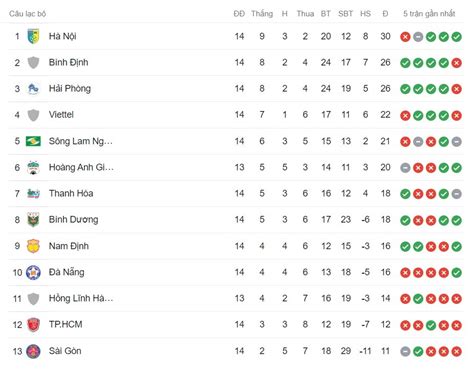Open the Bình Định team row
Image resolution: width=474 pixels, height=373 pixels.
236,63
